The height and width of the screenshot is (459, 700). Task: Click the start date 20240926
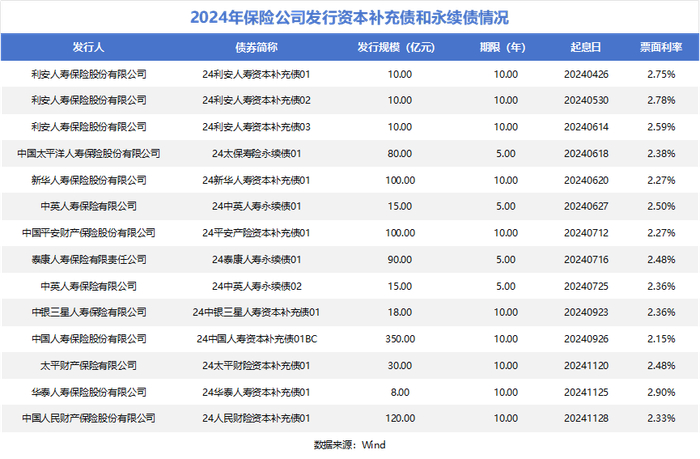coord(586,339)
